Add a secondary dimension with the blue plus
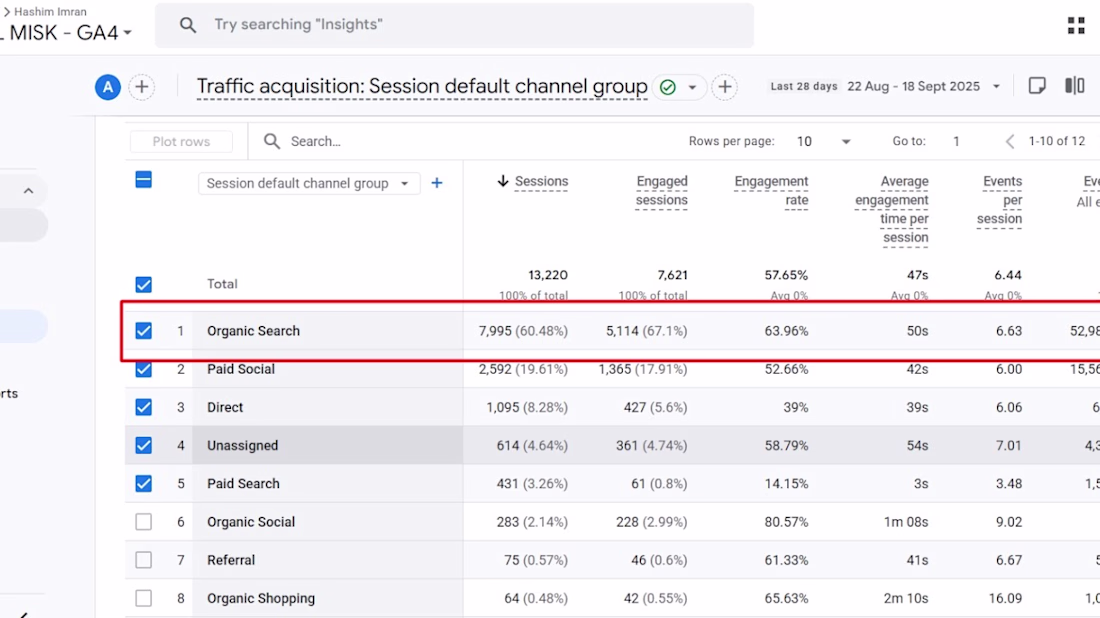The height and width of the screenshot is (618, 1100). pos(436,183)
